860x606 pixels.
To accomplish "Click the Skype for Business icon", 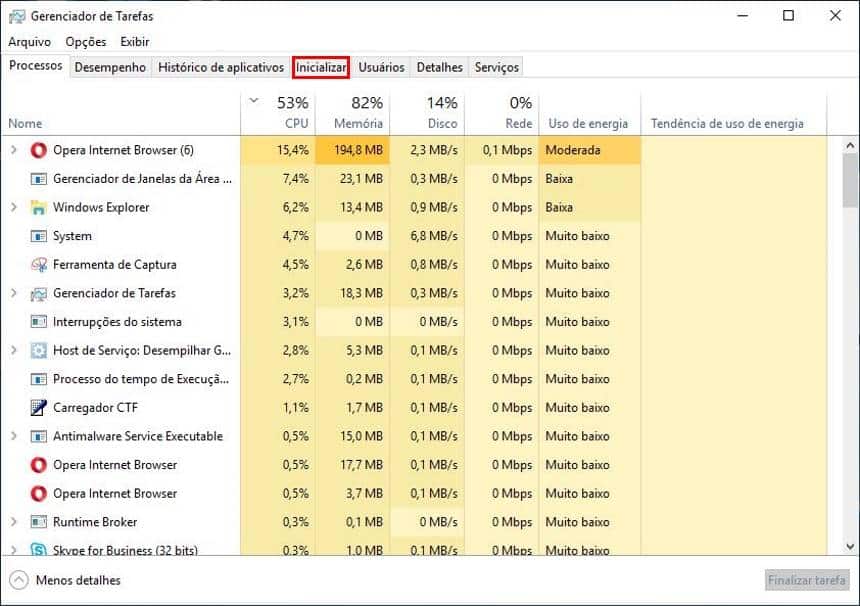I will [x=38, y=549].
